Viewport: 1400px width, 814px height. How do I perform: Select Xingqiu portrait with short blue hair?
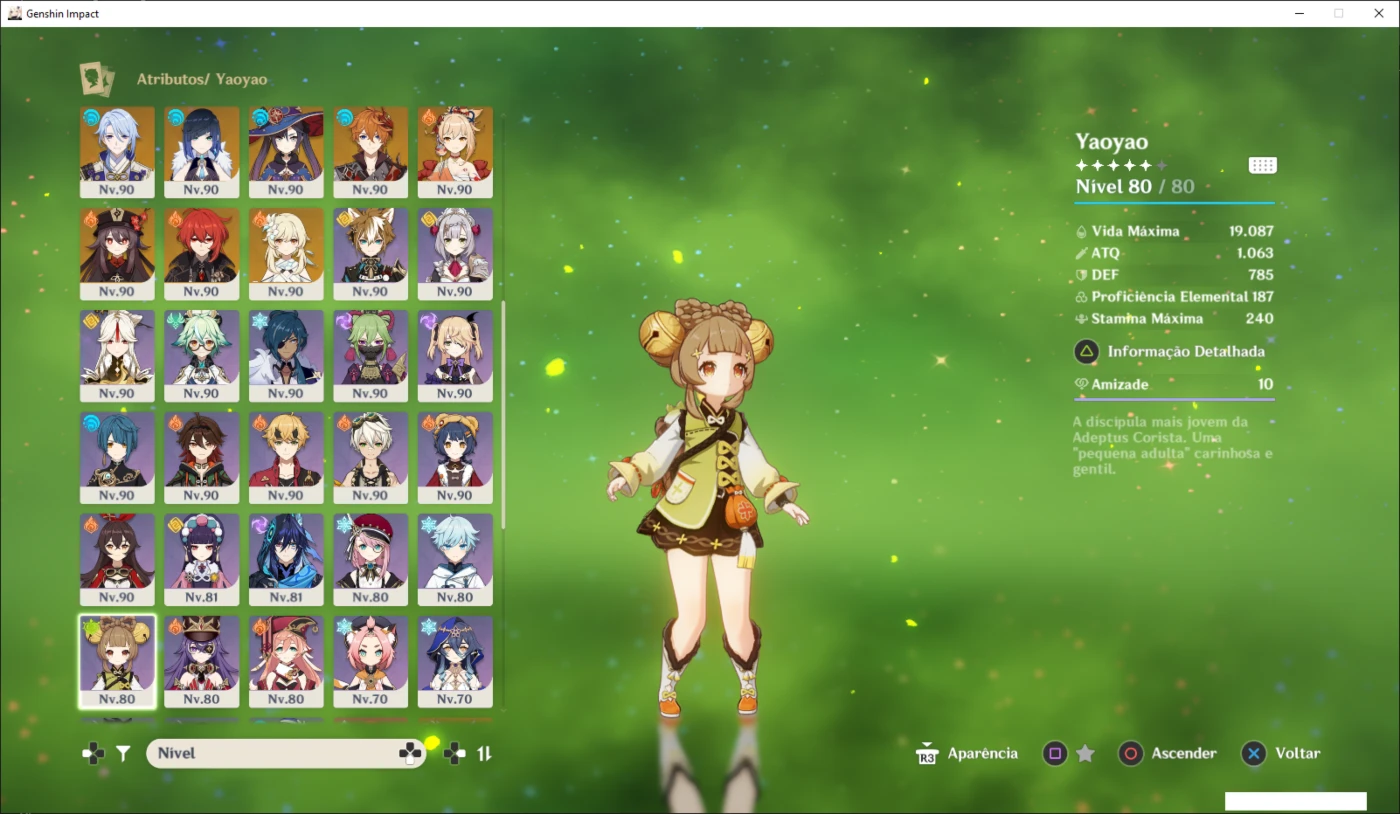click(x=117, y=458)
